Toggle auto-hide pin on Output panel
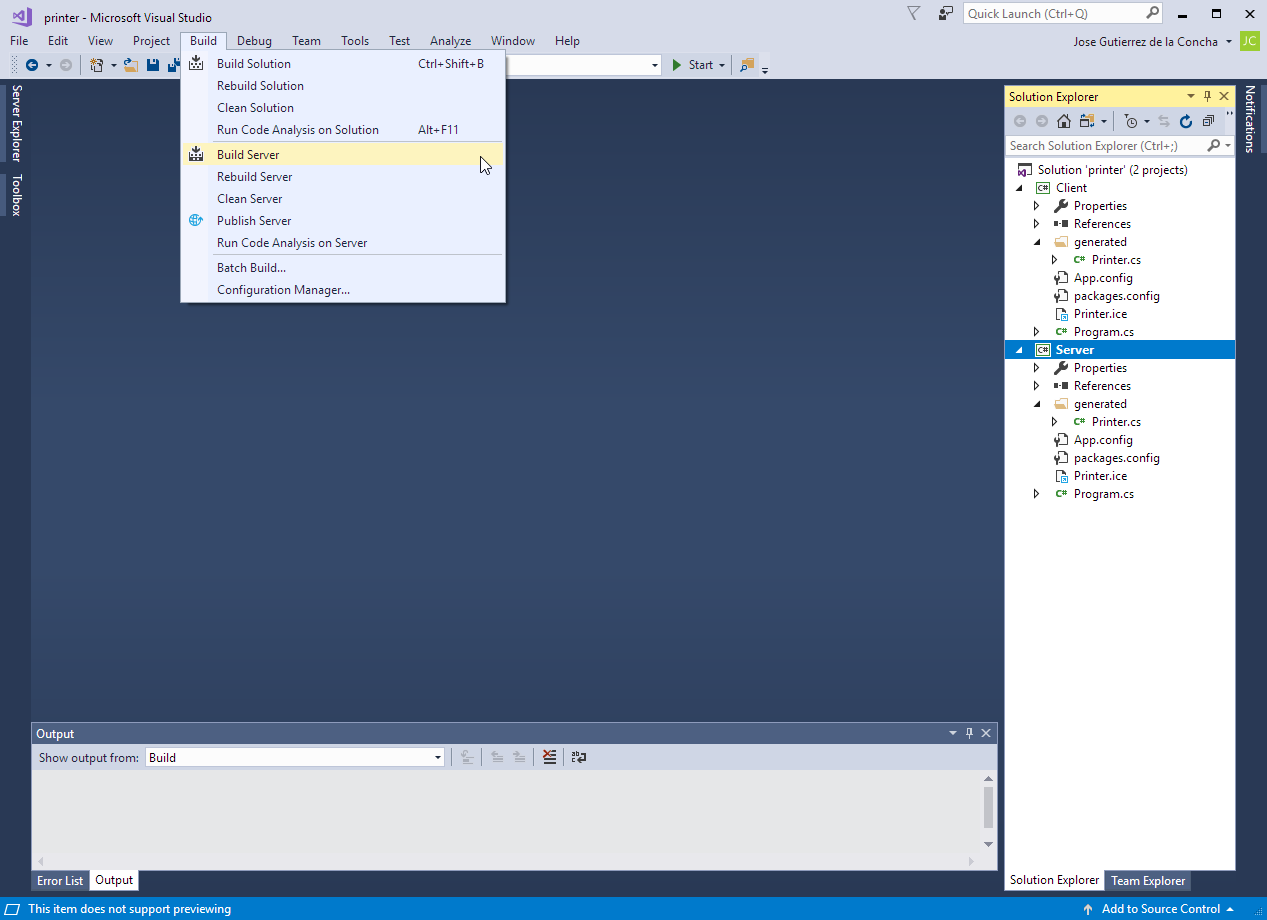Screen dimensions: 1267x920 click(x=968, y=734)
